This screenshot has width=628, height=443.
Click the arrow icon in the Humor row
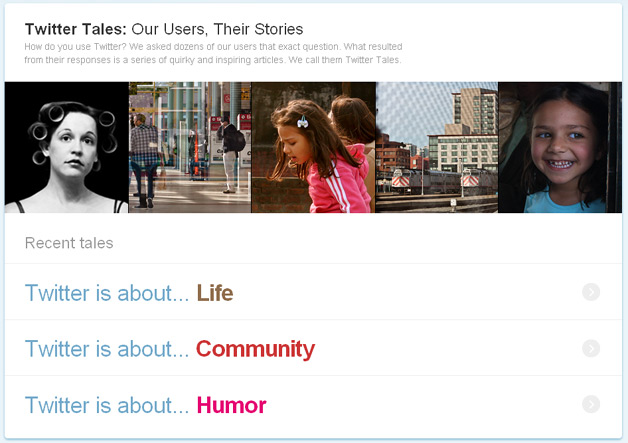point(591,404)
